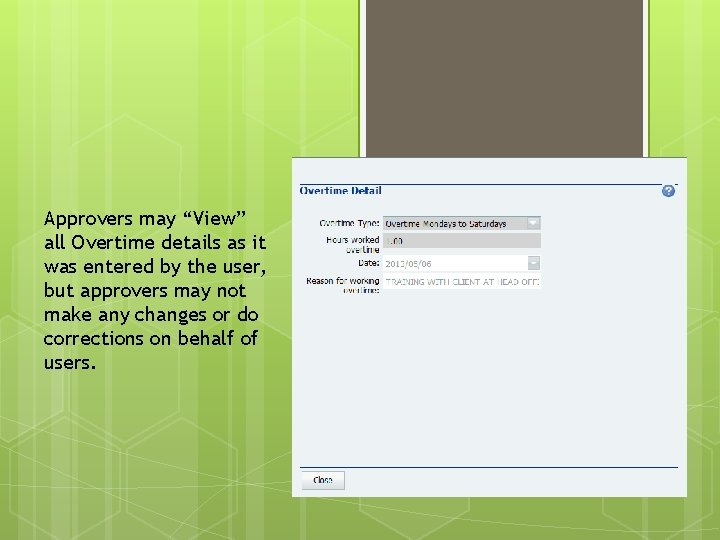Select the Hours worked overtime field
The height and width of the screenshot is (540, 720).
[x=461, y=240]
